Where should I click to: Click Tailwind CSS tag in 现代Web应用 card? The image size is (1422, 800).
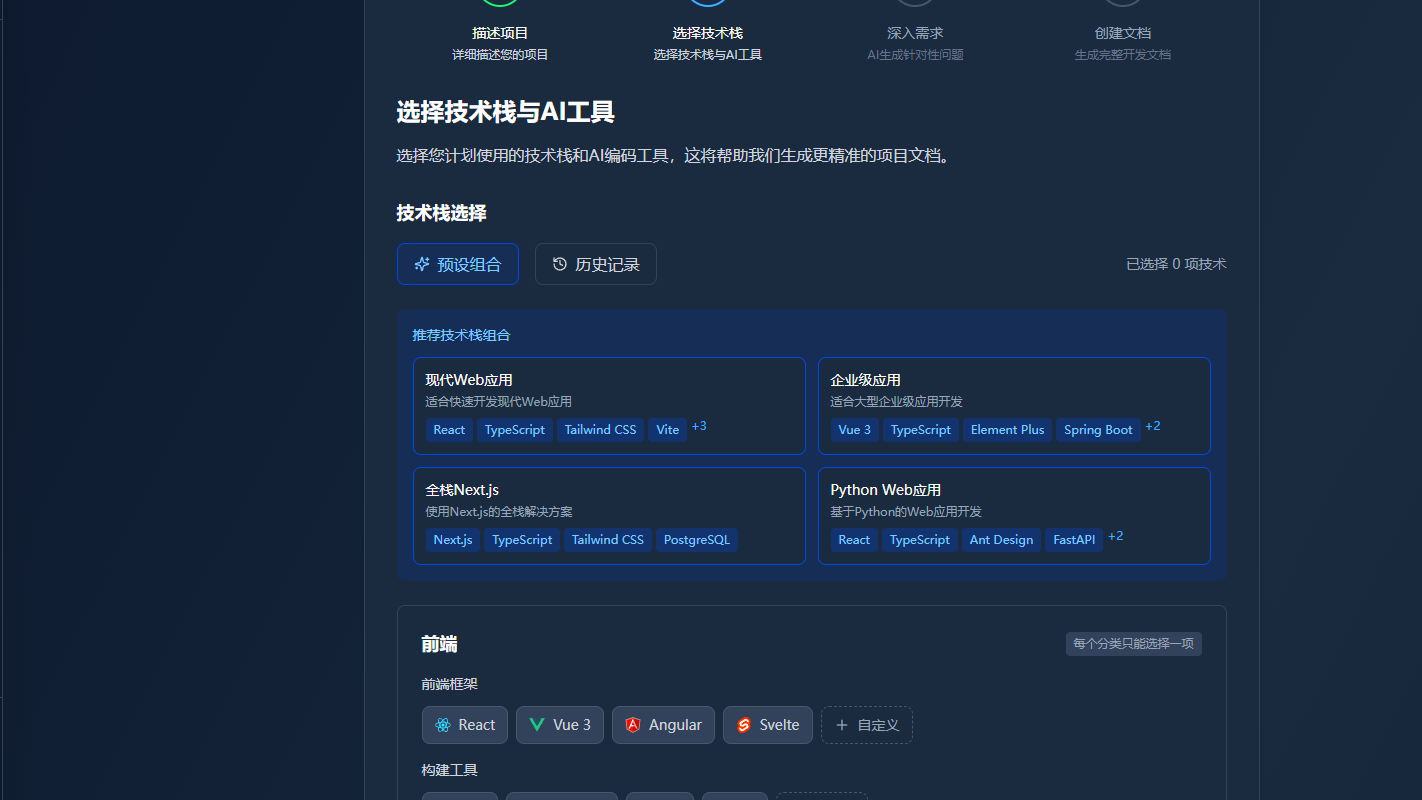[600, 430]
